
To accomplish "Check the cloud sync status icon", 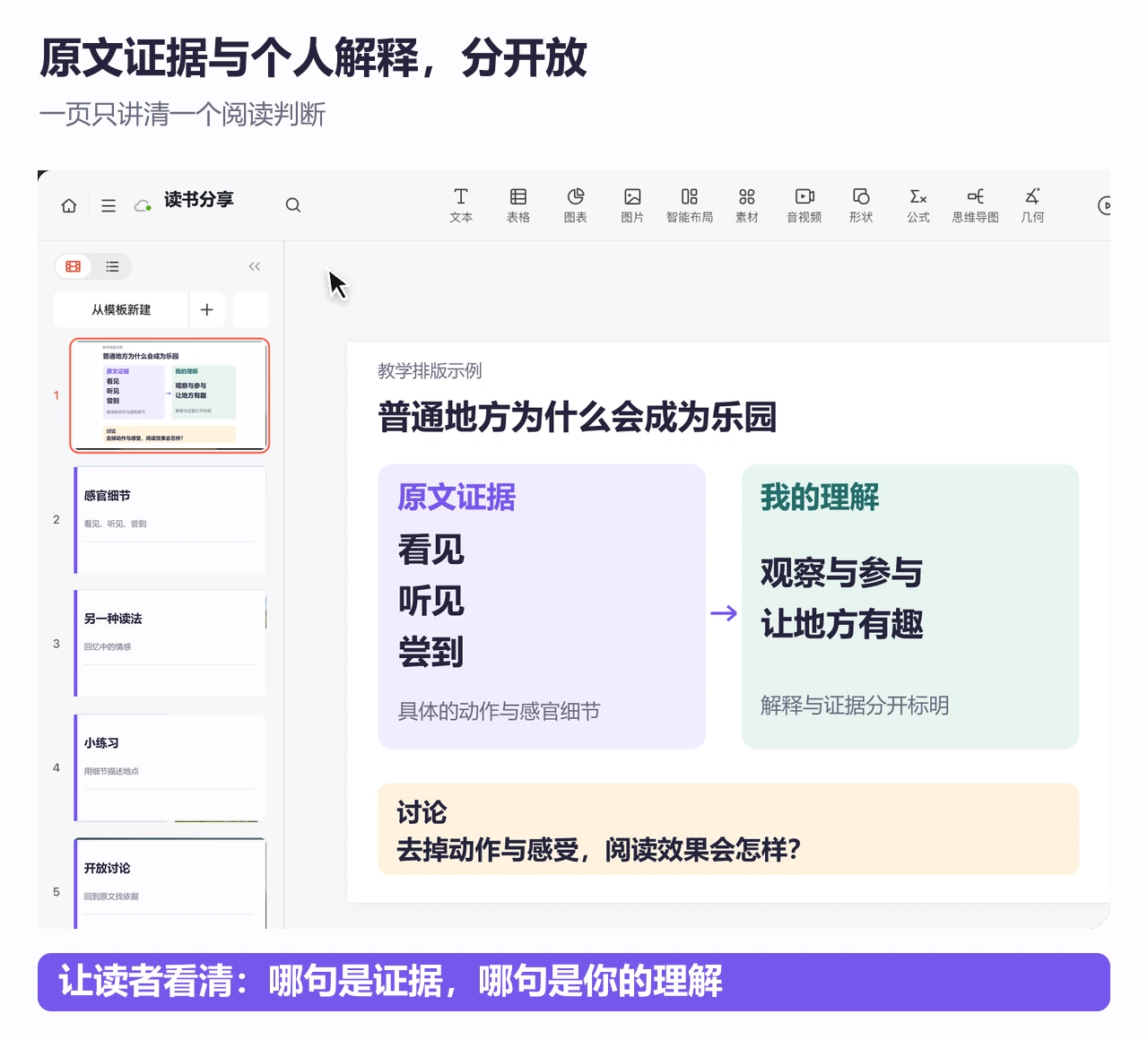I will coord(143,205).
